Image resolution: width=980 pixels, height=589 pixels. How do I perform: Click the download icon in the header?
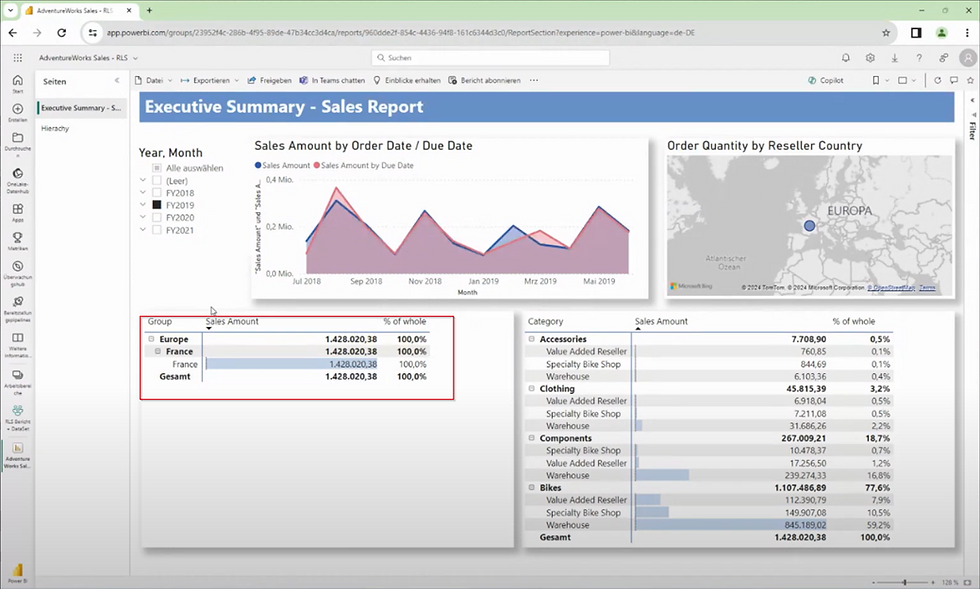pyautogui.click(x=894, y=58)
